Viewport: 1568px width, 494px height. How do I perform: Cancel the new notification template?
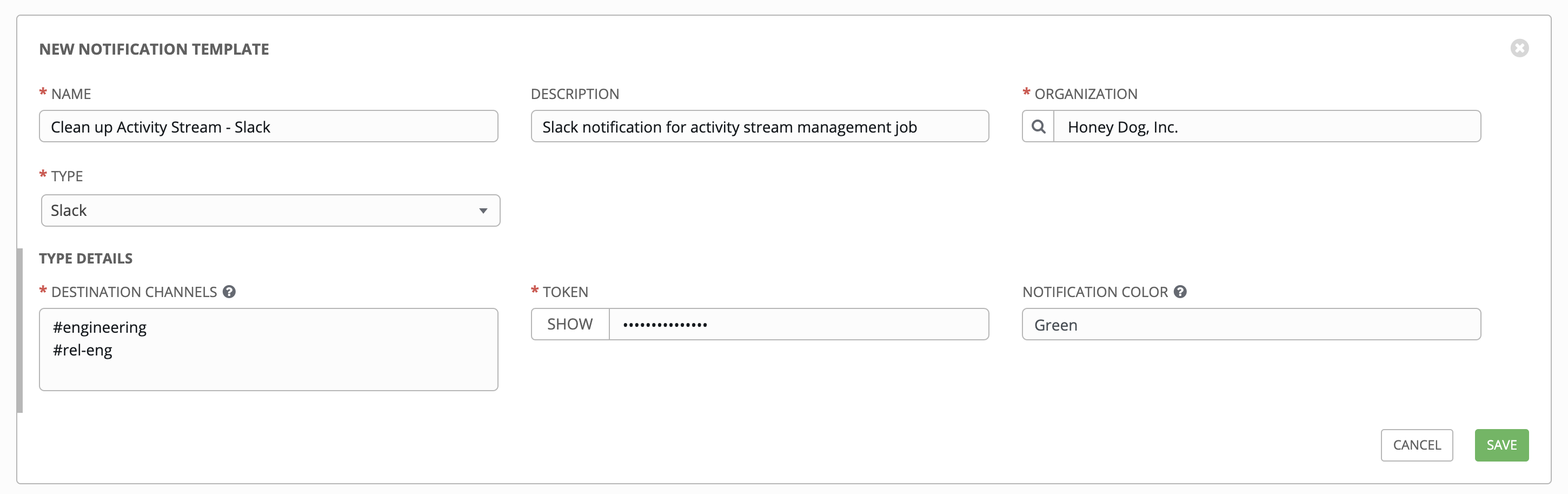click(x=1417, y=445)
